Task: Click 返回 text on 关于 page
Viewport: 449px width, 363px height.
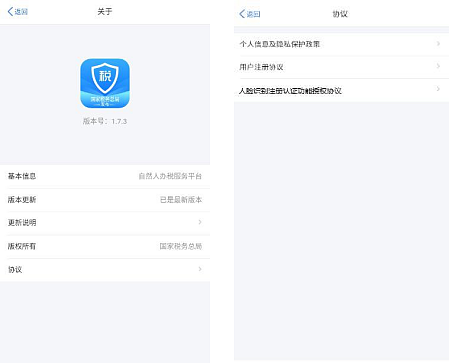Action: tap(21, 12)
